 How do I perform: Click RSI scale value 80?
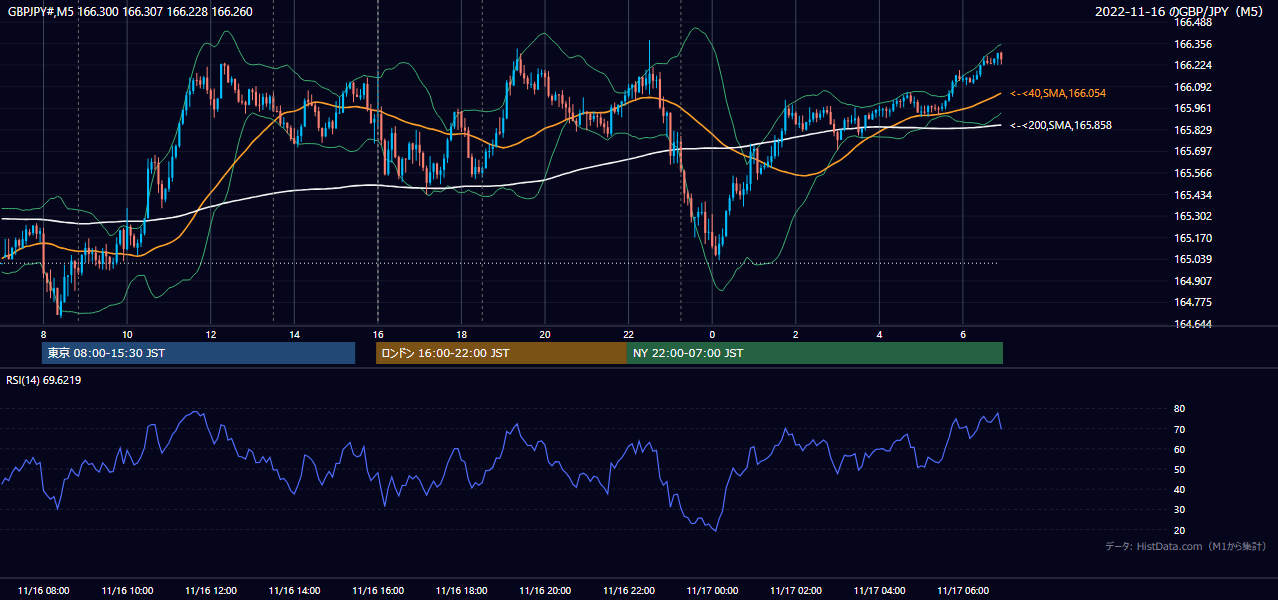[x=1179, y=409]
